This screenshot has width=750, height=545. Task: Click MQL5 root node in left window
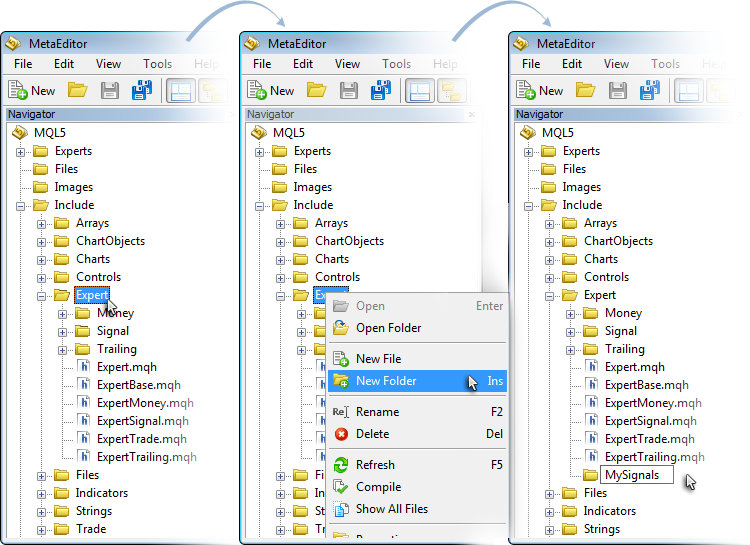pyautogui.click(x=50, y=133)
